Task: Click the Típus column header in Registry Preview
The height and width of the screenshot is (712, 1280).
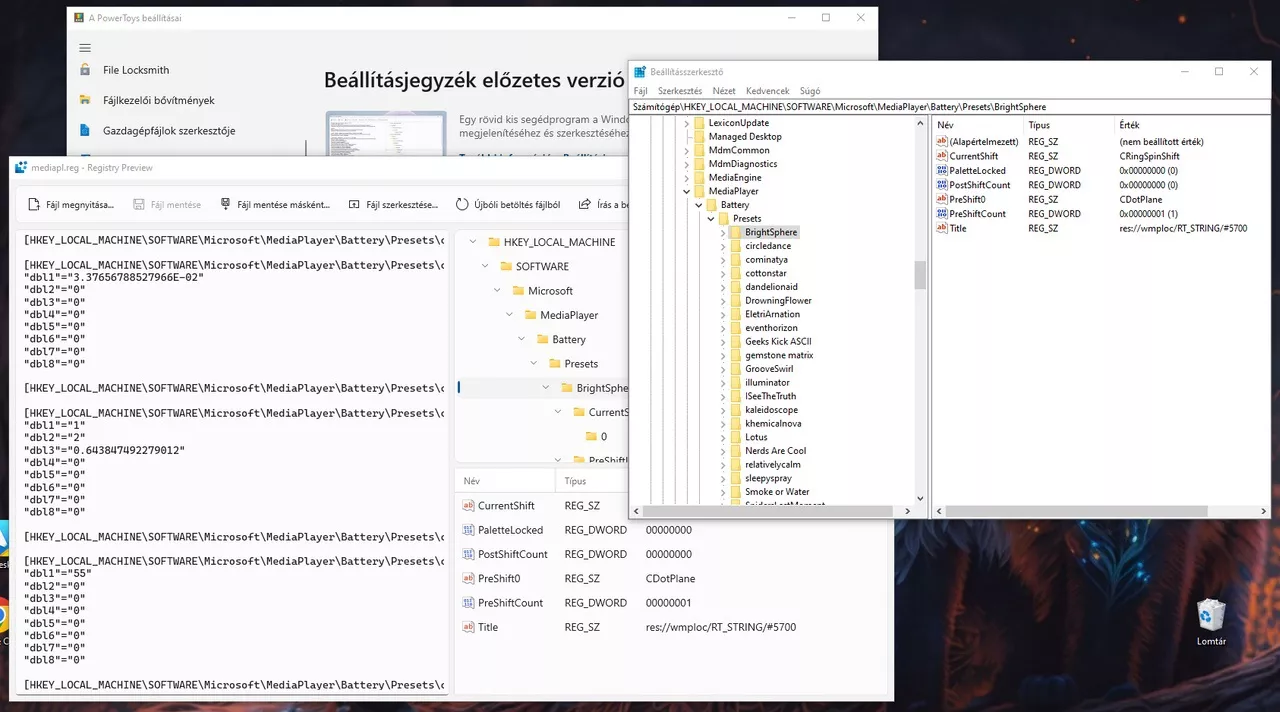Action: click(598, 481)
